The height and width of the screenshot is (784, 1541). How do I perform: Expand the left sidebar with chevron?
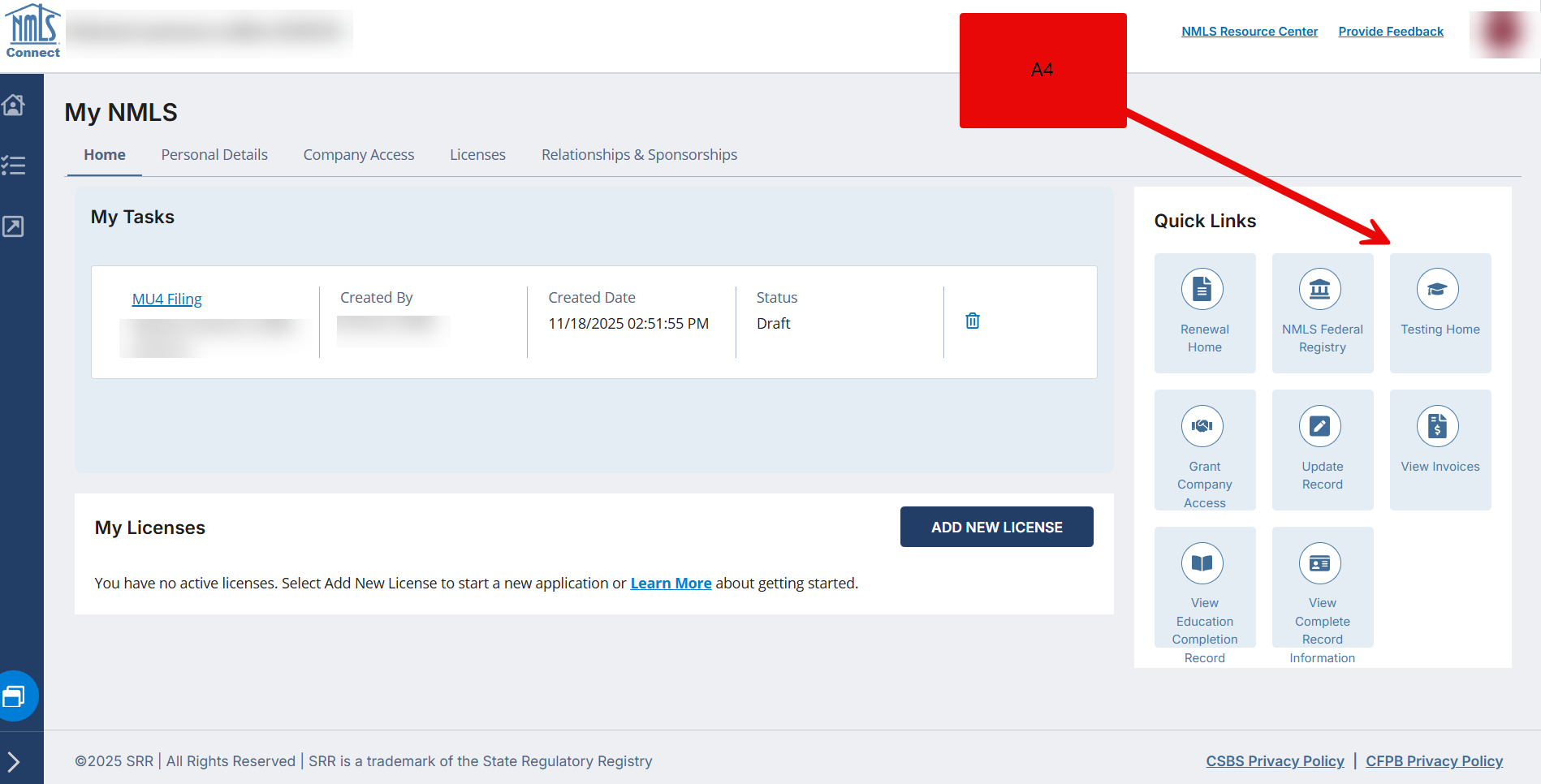point(14,761)
